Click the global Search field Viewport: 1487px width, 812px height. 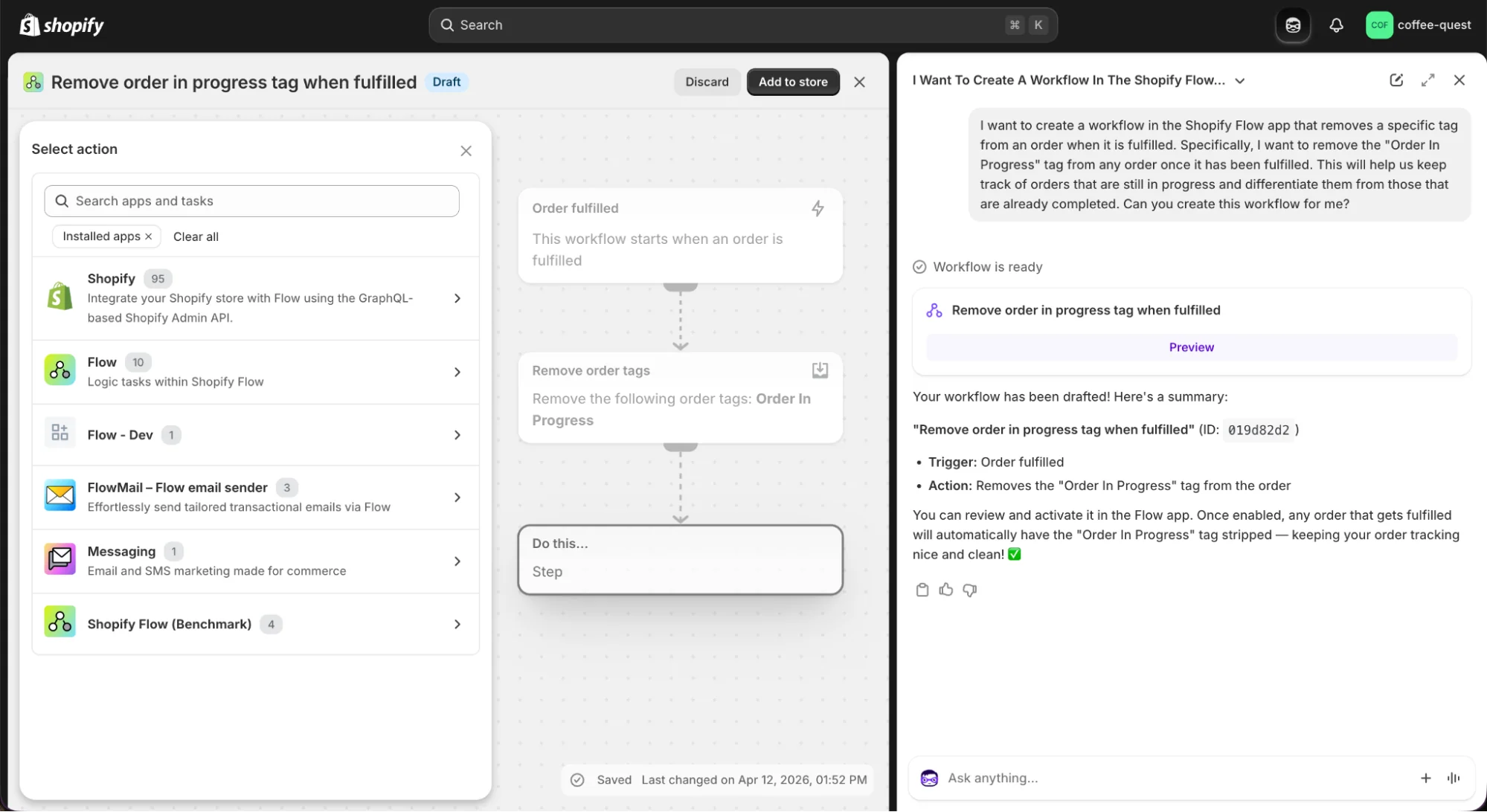click(x=742, y=25)
